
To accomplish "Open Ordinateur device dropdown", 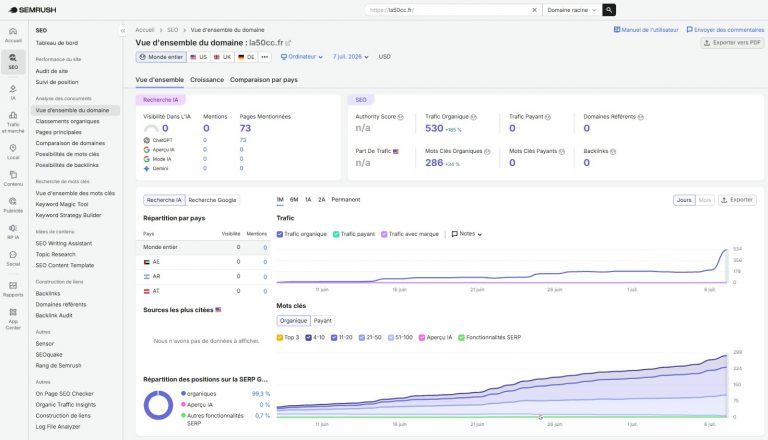I will (x=302, y=57).
